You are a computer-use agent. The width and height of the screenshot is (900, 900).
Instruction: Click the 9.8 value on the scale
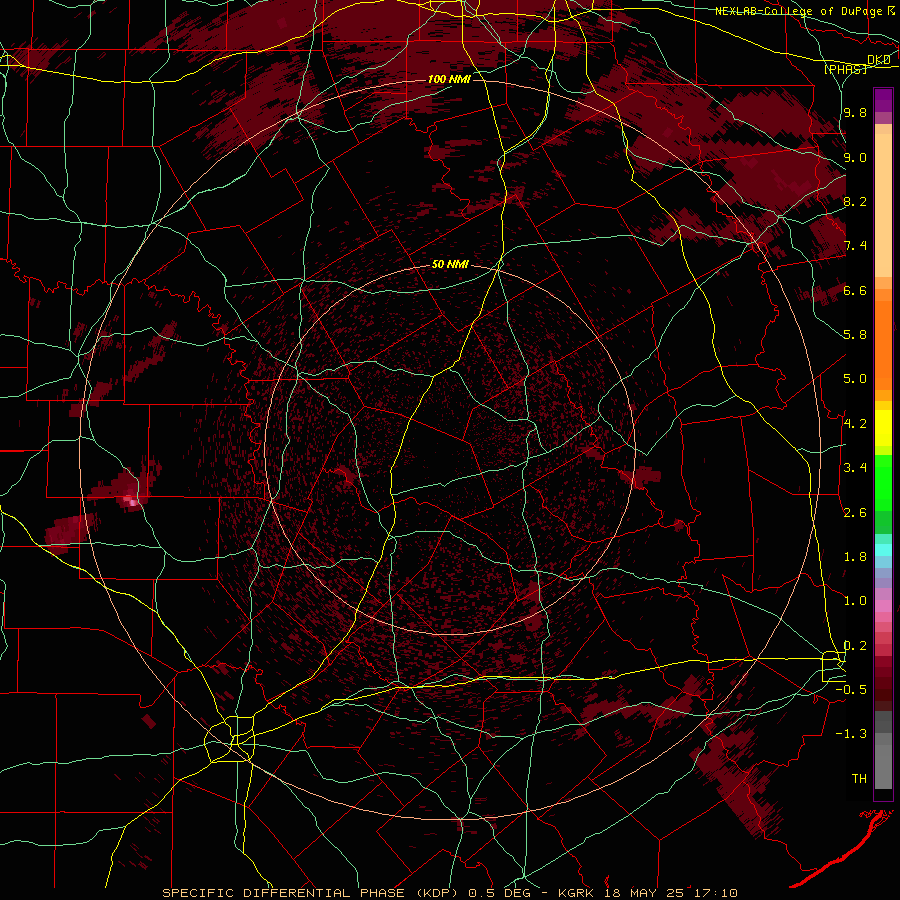pos(855,113)
